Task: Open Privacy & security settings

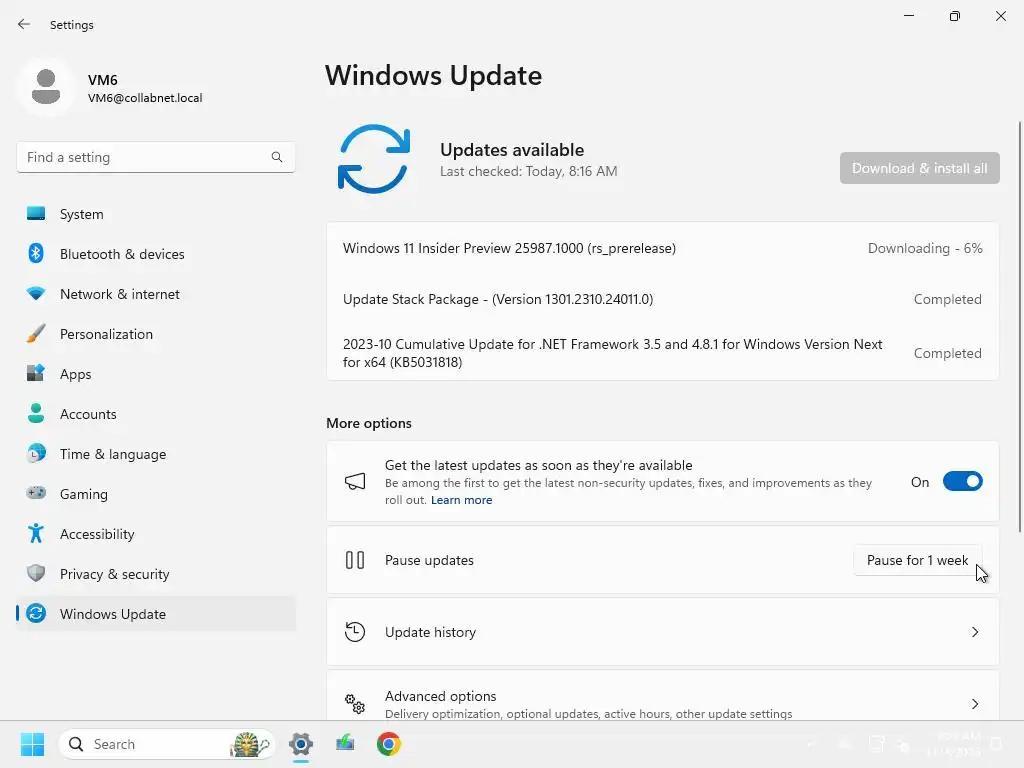Action: pos(156,574)
